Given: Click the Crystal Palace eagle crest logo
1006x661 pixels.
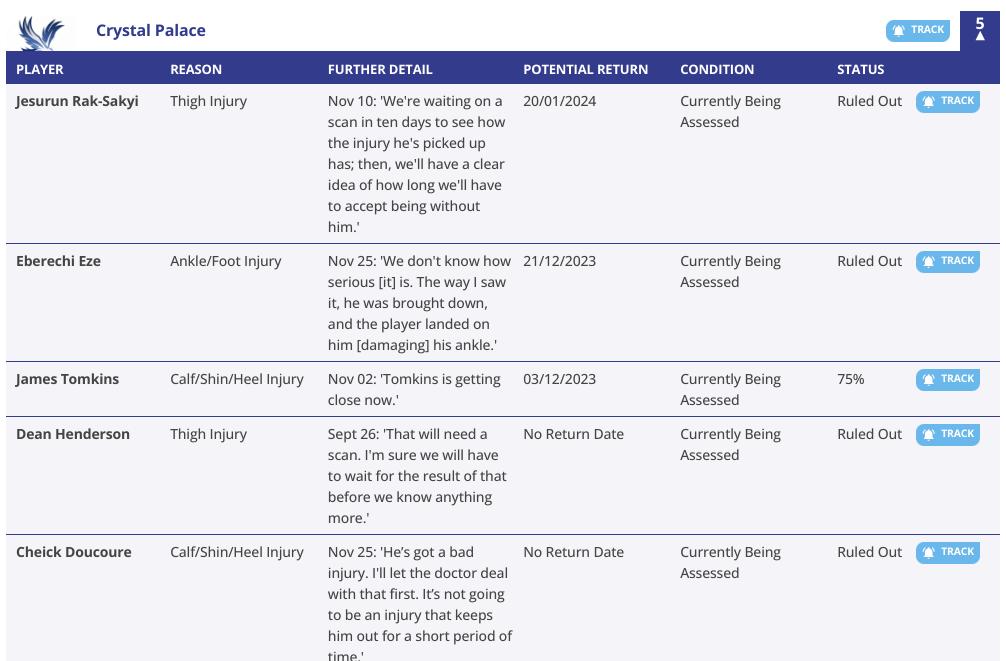Looking at the screenshot, I should 41,33.
